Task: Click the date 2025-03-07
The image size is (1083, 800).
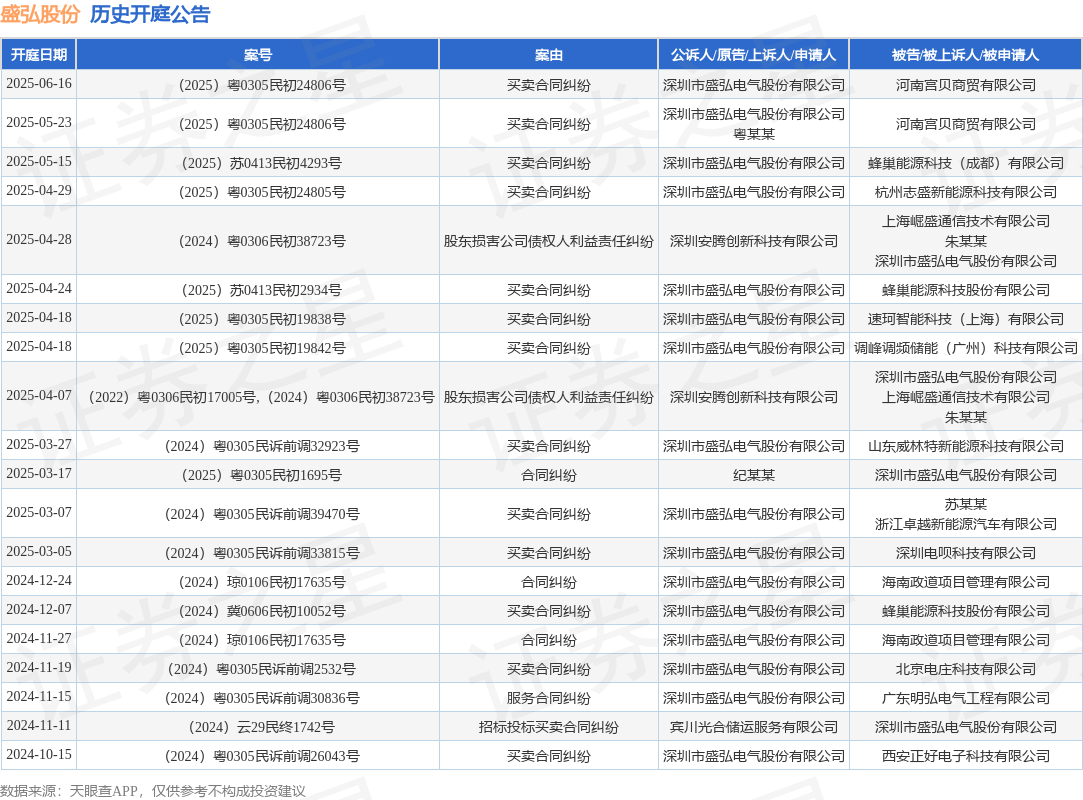Action: pyautogui.click(x=39, y=512)
